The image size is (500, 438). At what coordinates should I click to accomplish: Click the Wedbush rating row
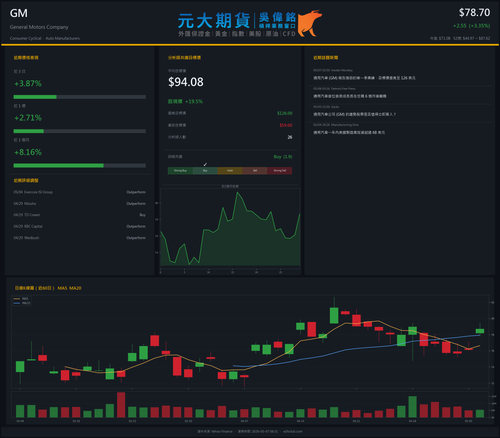80,238
